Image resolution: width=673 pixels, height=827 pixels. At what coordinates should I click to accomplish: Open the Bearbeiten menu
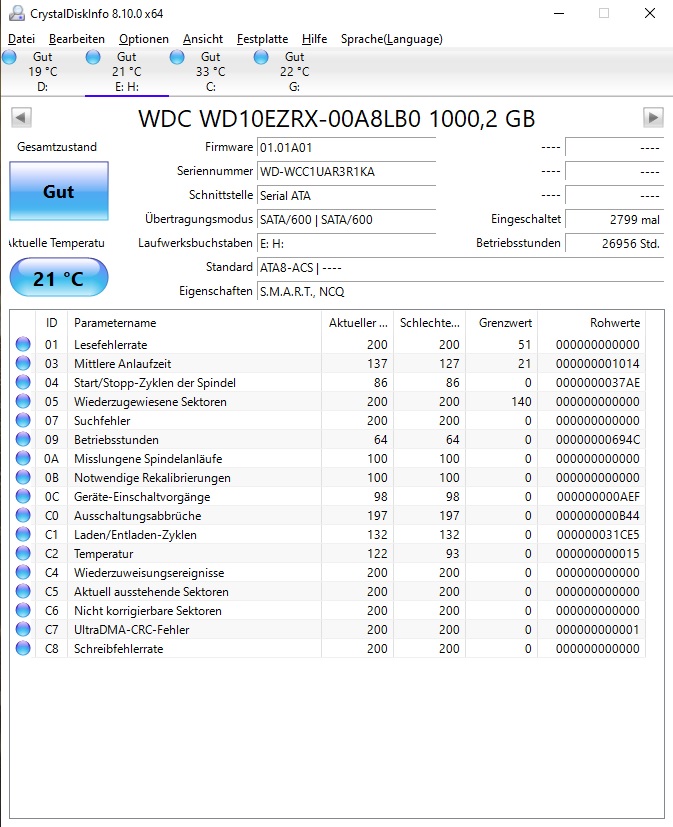(76, 39)
